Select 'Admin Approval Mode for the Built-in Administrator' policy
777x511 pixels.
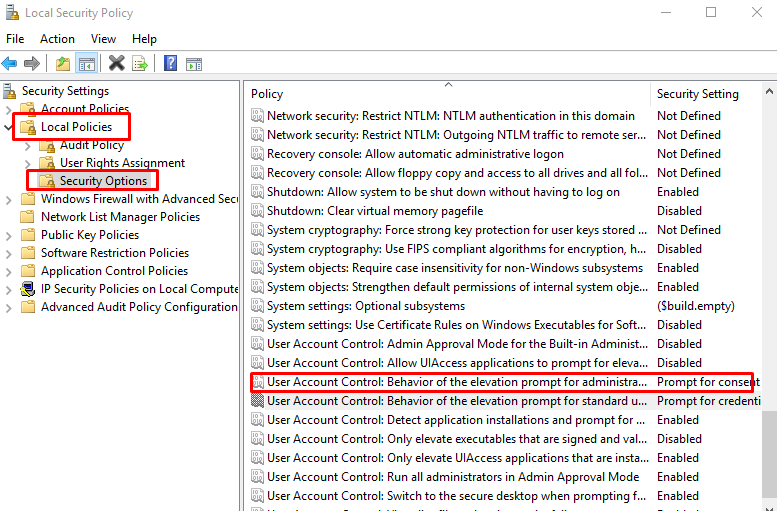coord(457,344)
